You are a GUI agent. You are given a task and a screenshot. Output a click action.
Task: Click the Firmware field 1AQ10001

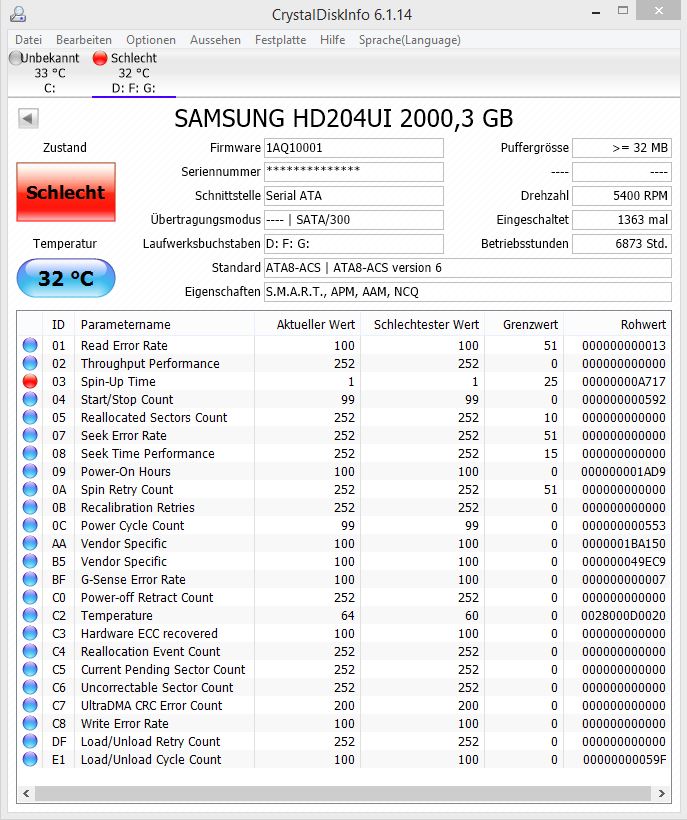353,148
